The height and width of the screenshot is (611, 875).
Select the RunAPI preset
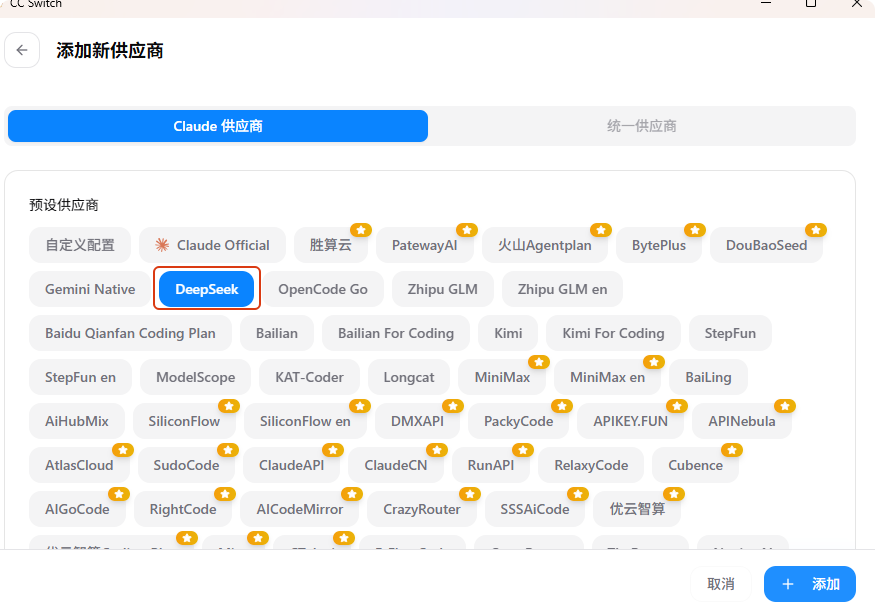[491, 465]
